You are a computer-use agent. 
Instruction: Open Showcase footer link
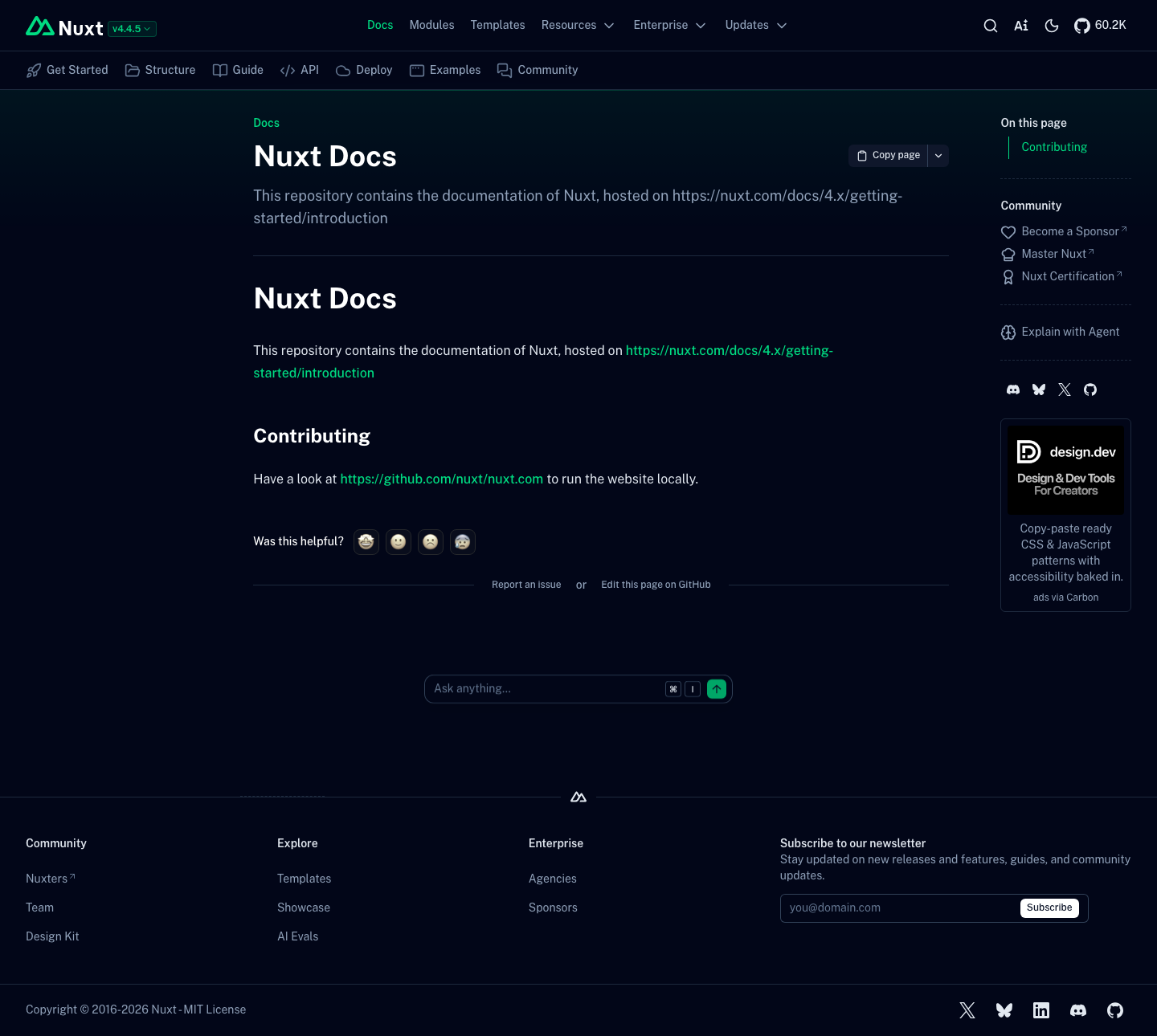pos(304,908)
